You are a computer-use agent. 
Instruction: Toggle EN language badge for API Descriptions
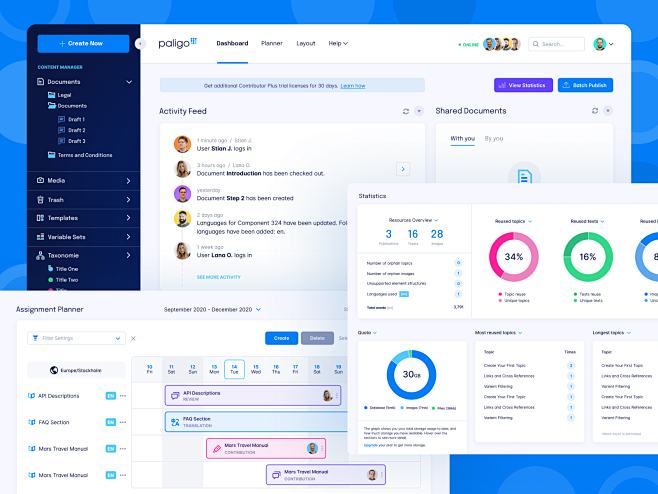coord(111,395)
